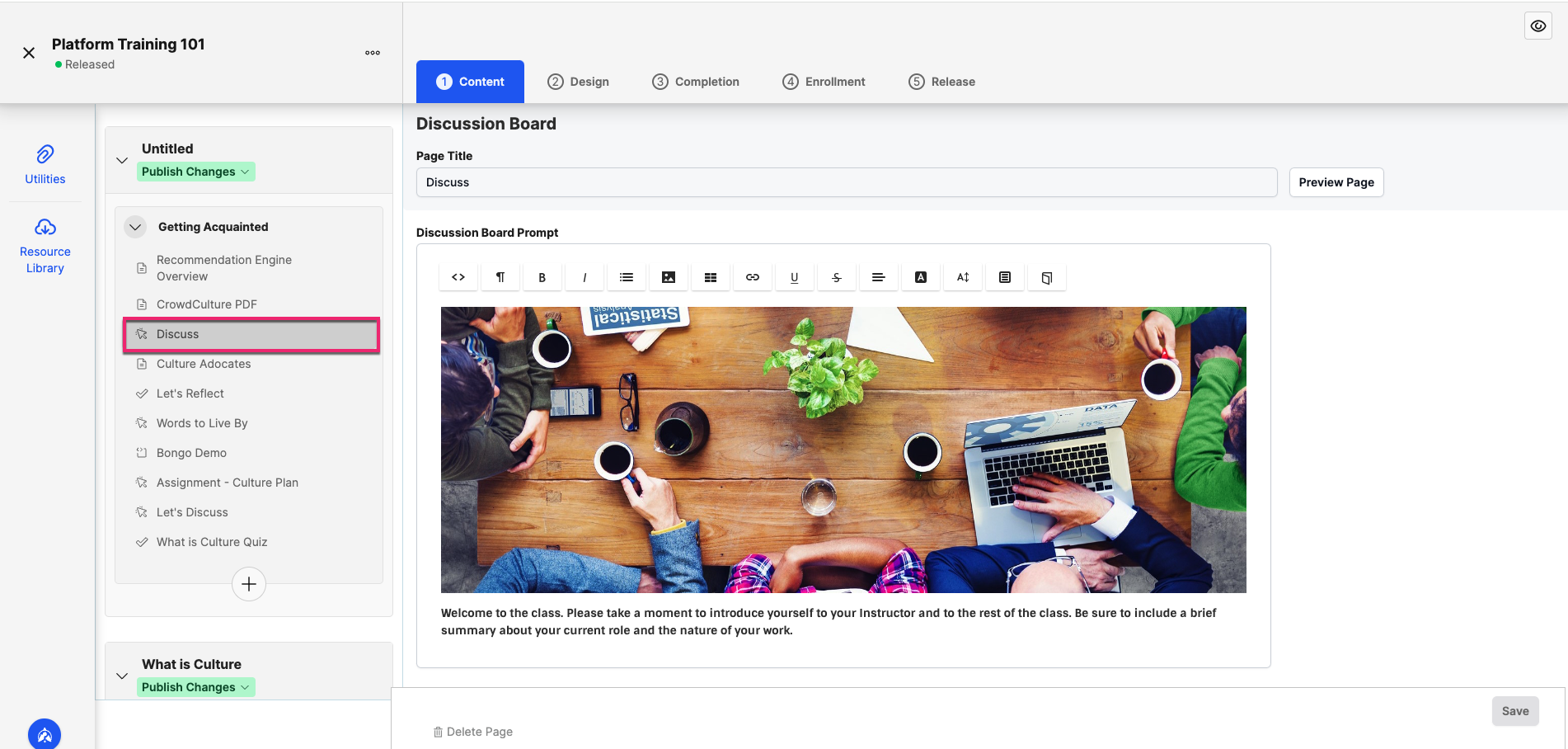This screenshot has width=1568, height=749.
Task: Switch to the Design tab
Action: tap(578, 81)
